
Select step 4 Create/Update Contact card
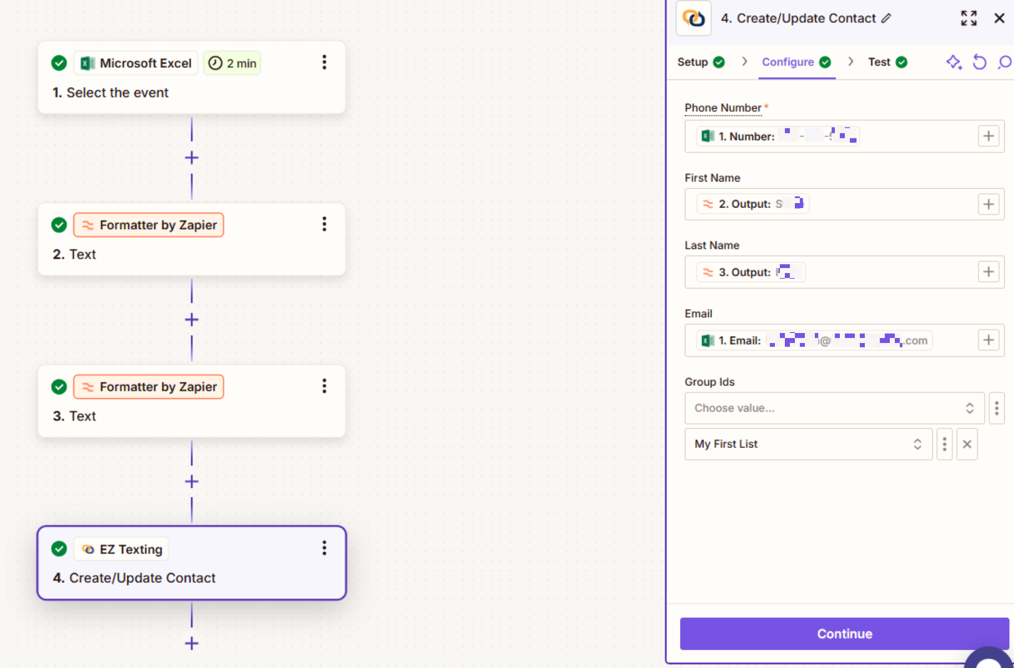pos(191,563)
